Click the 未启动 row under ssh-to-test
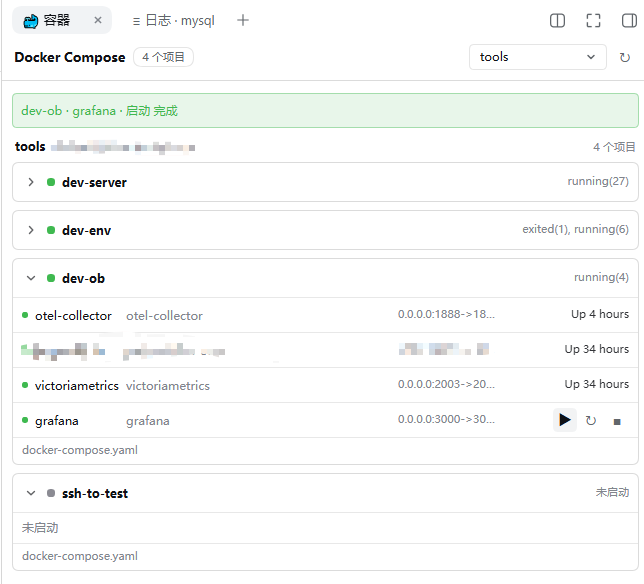This screenshot has height=584, width=644. [325, 528]
